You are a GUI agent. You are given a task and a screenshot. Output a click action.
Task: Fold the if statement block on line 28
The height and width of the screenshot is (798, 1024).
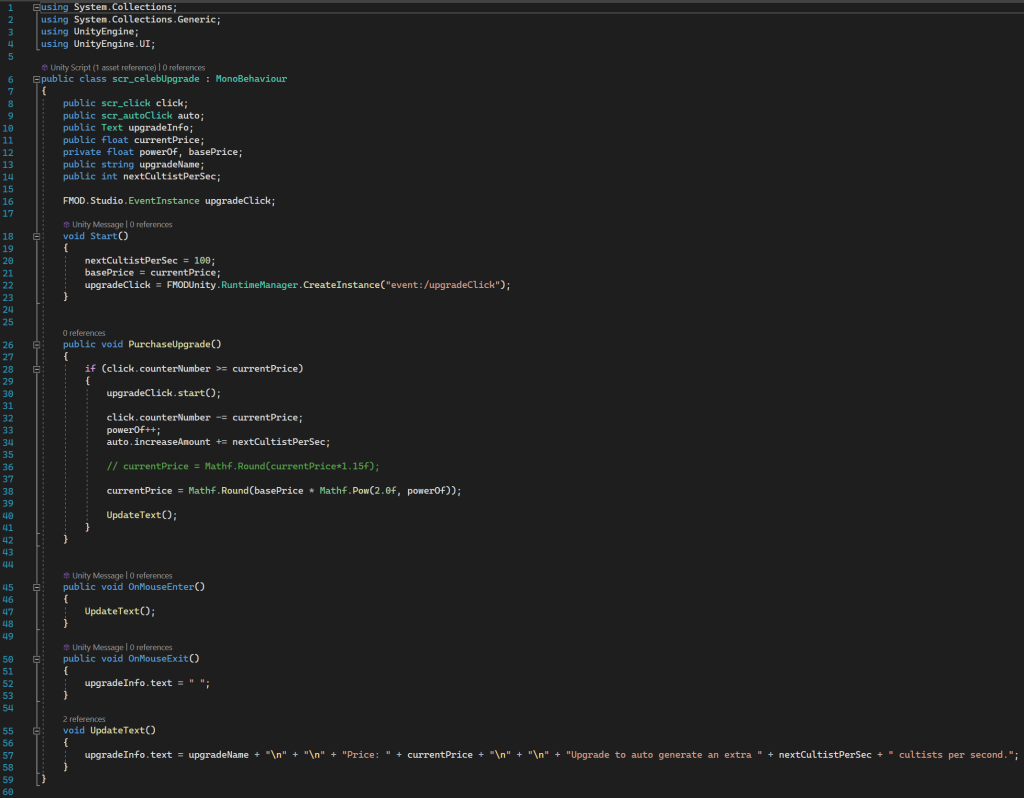coord(37,369)
